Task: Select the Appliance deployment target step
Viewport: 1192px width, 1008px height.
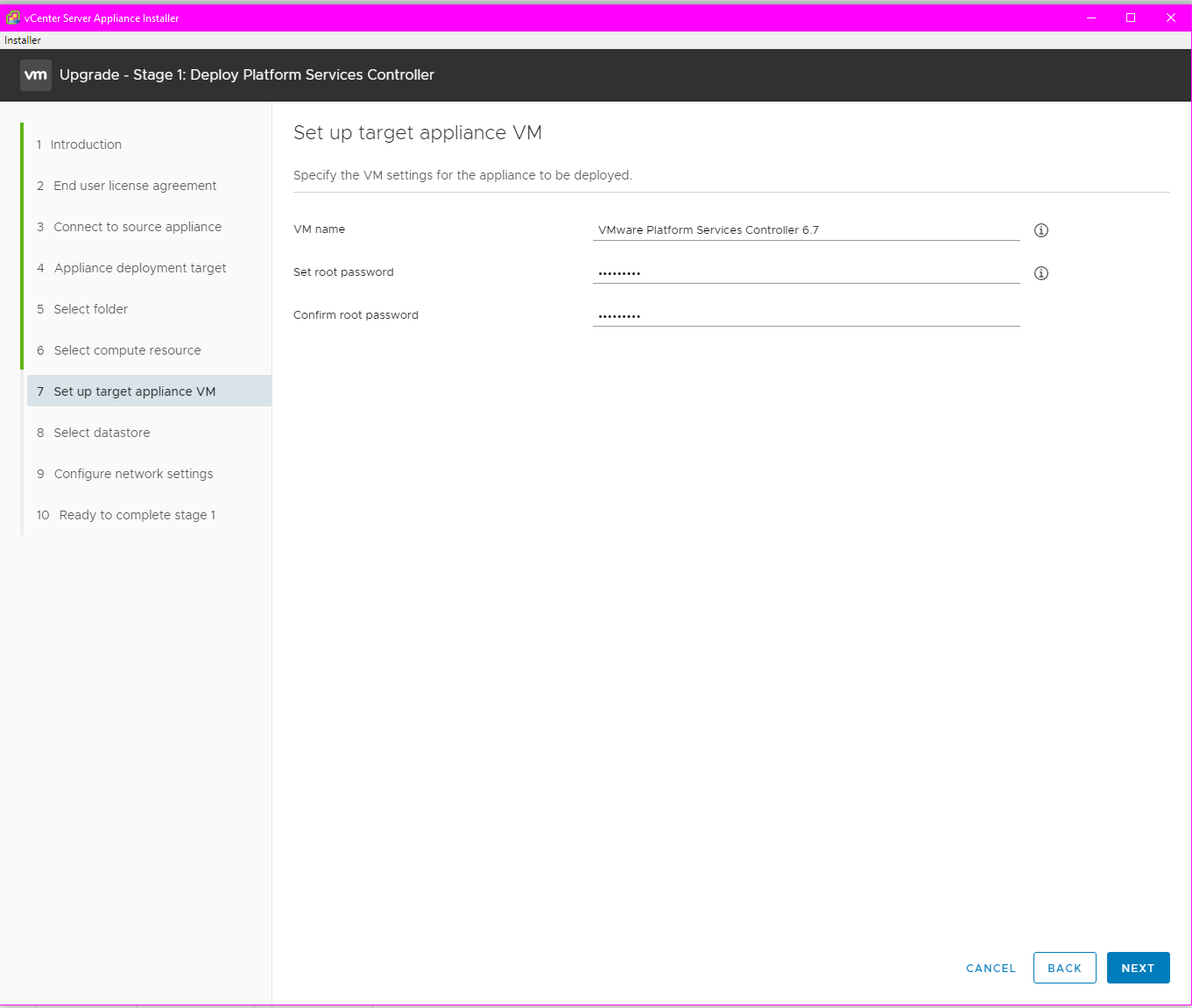Action: click(139, 267)
